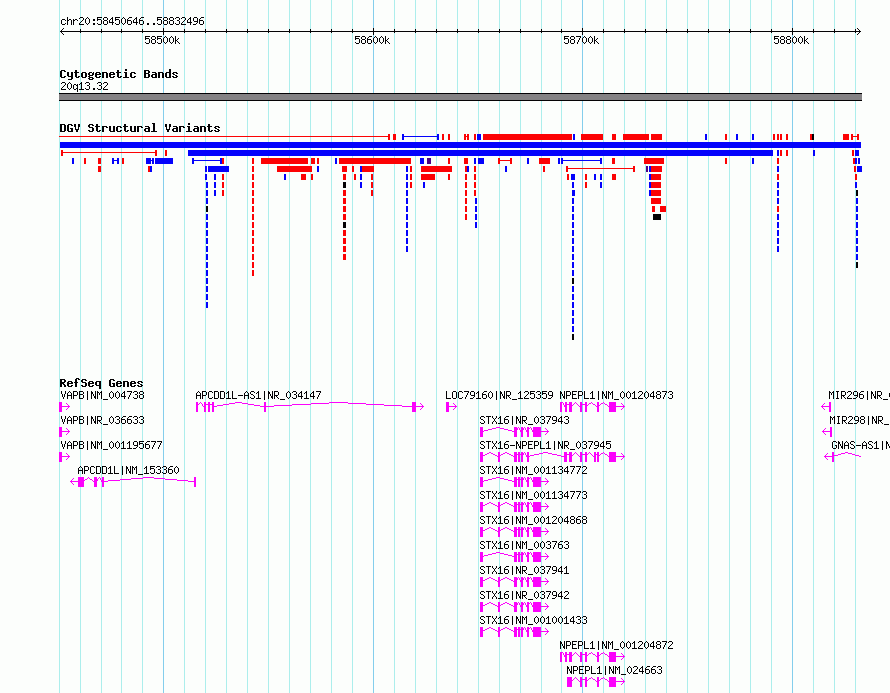Select the STX16|NR_037943 transcript label
890x693 pixels.
tap(524, 420)
